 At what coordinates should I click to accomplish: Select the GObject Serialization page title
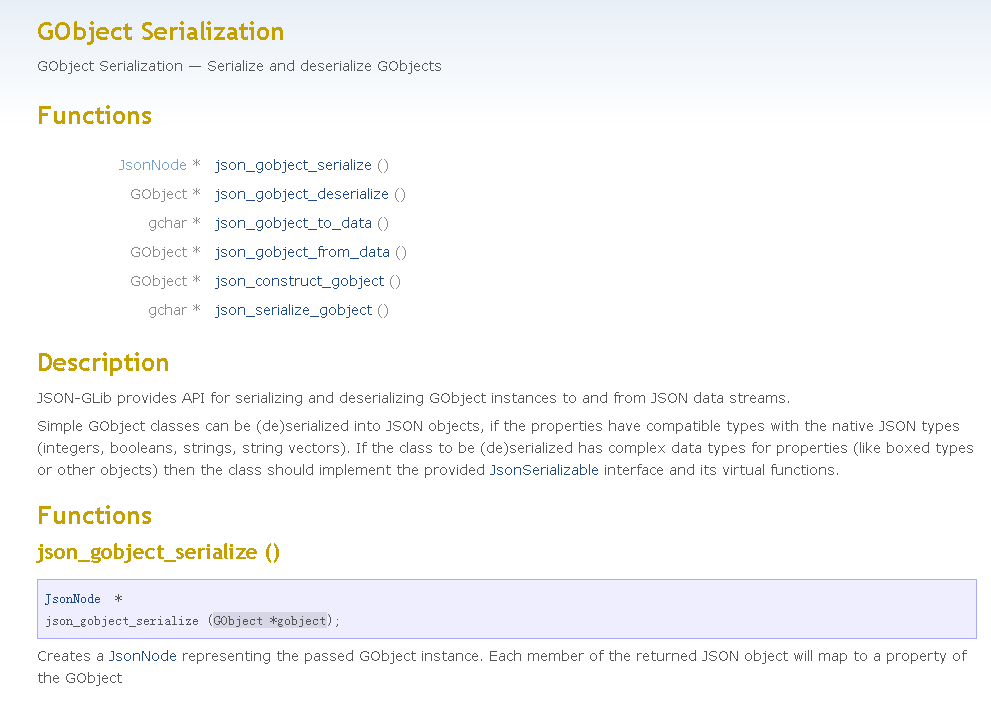(160, 31)
